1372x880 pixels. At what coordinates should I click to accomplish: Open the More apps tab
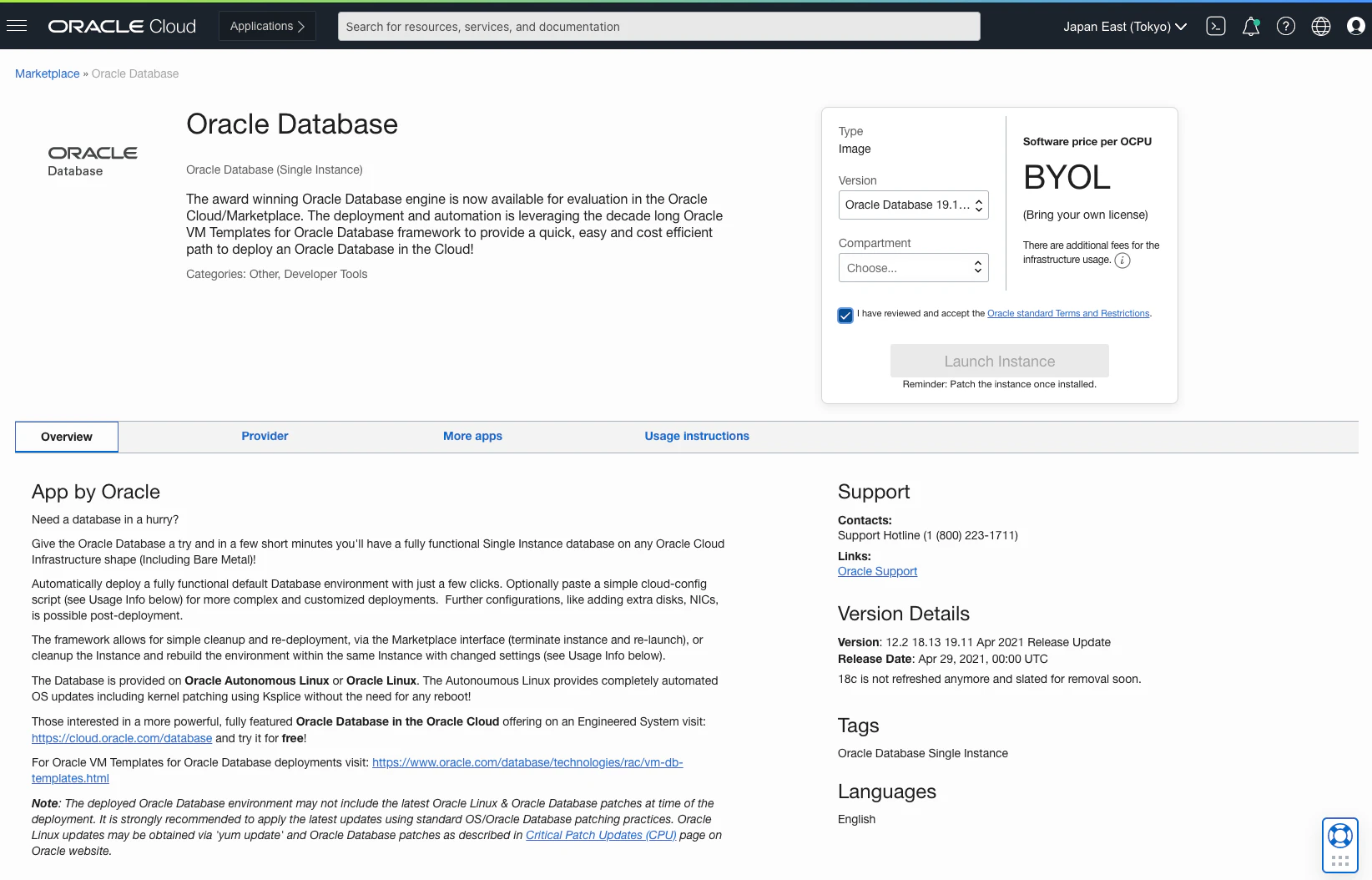point(472,436)
